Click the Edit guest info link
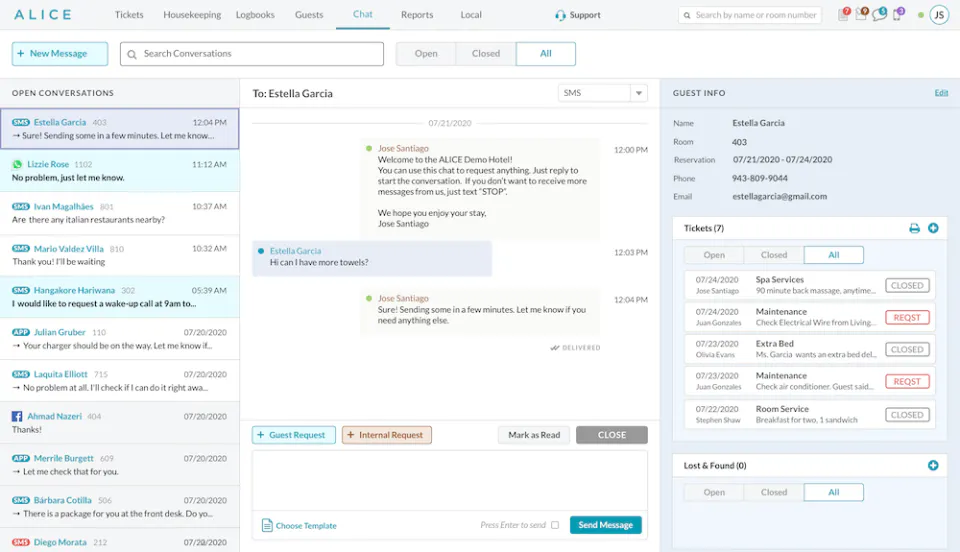The image size is (960, 552). click(941, 93)
